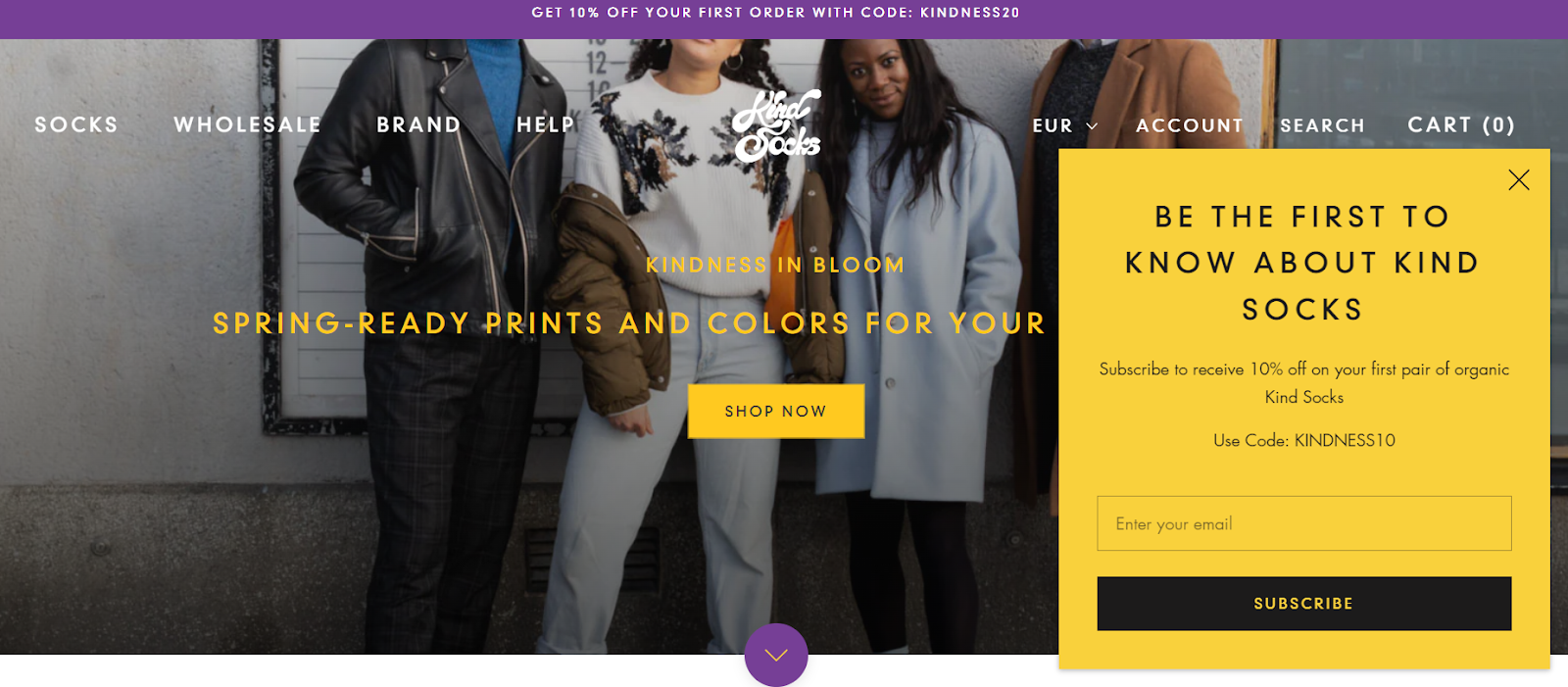Open the SOCKS menu

76,124
